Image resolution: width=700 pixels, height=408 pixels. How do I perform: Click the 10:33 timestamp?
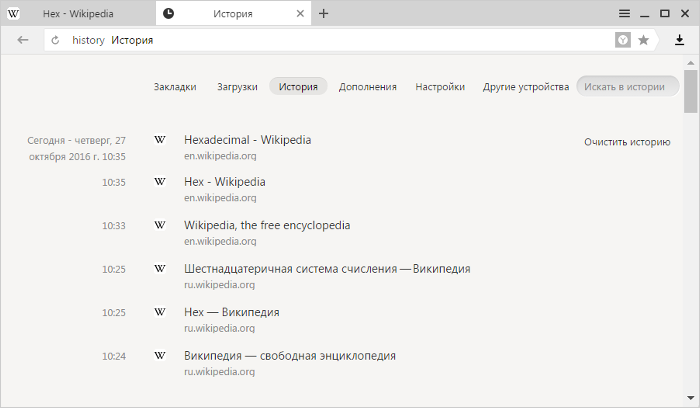pyautogui.click(x=114, y=225)
